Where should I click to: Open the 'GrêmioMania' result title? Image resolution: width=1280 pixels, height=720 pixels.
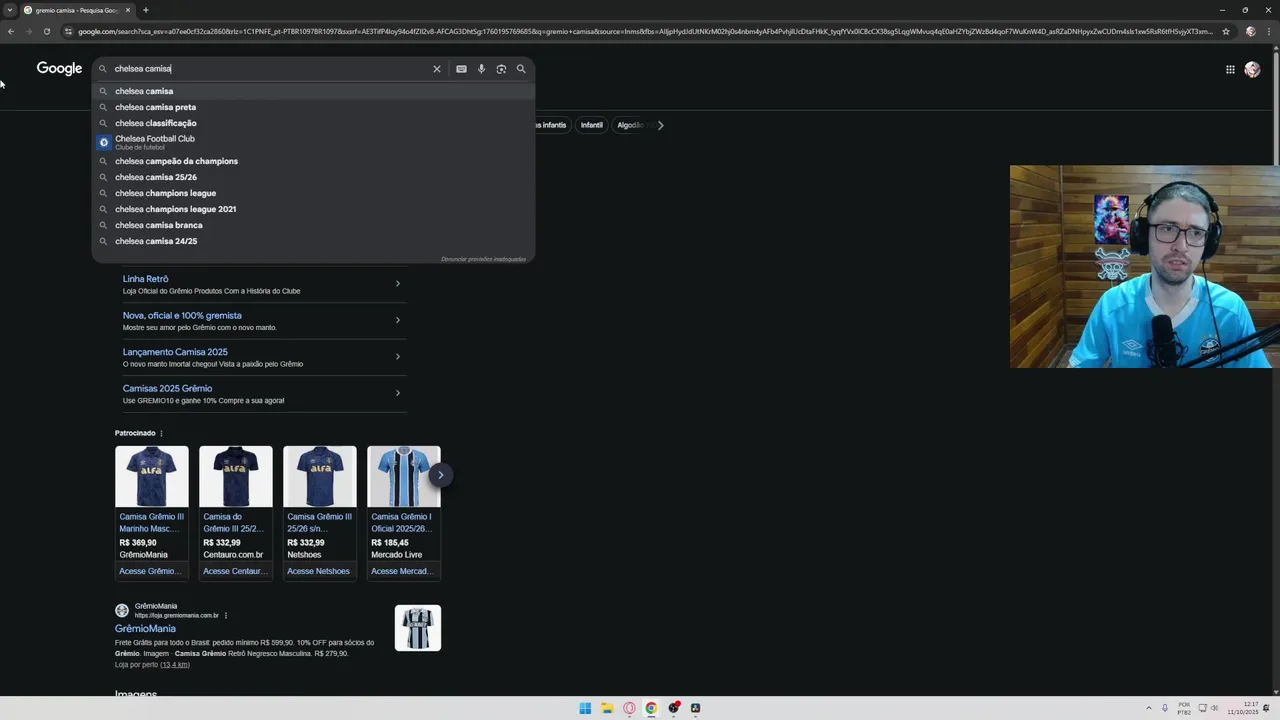click(145, 629)
